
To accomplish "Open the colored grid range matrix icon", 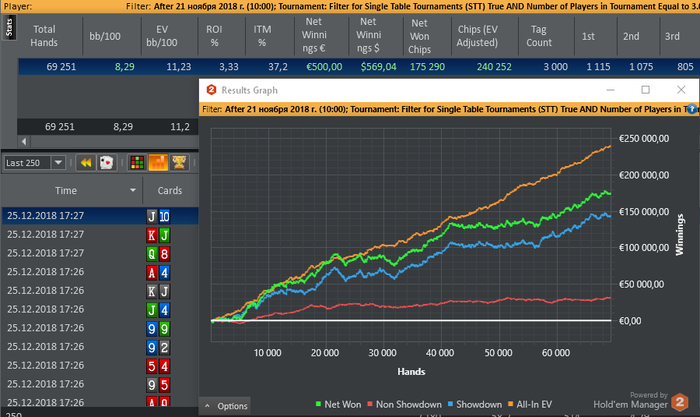I will [x=137, y=163].
